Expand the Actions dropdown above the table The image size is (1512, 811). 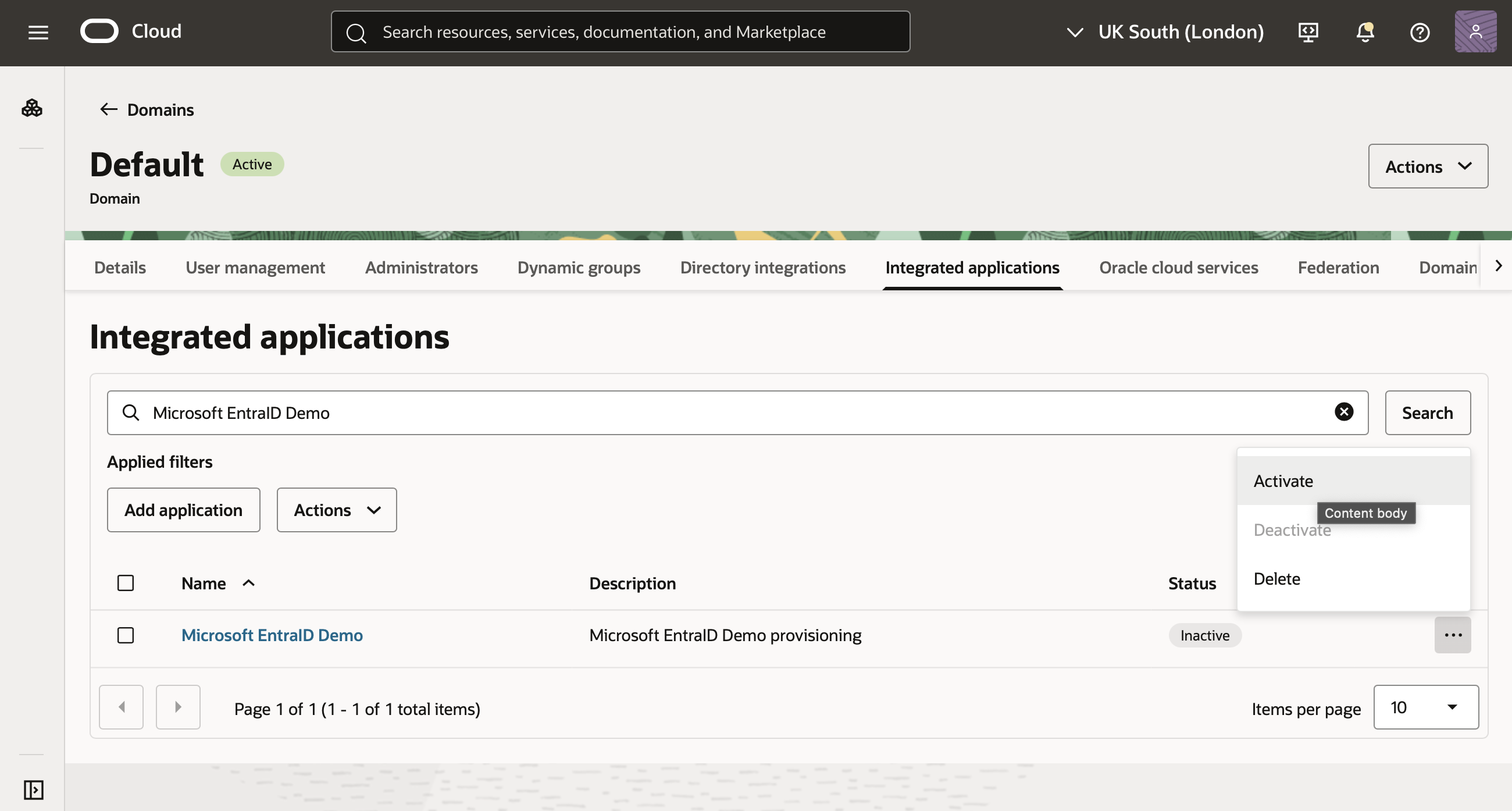point(336,510)
